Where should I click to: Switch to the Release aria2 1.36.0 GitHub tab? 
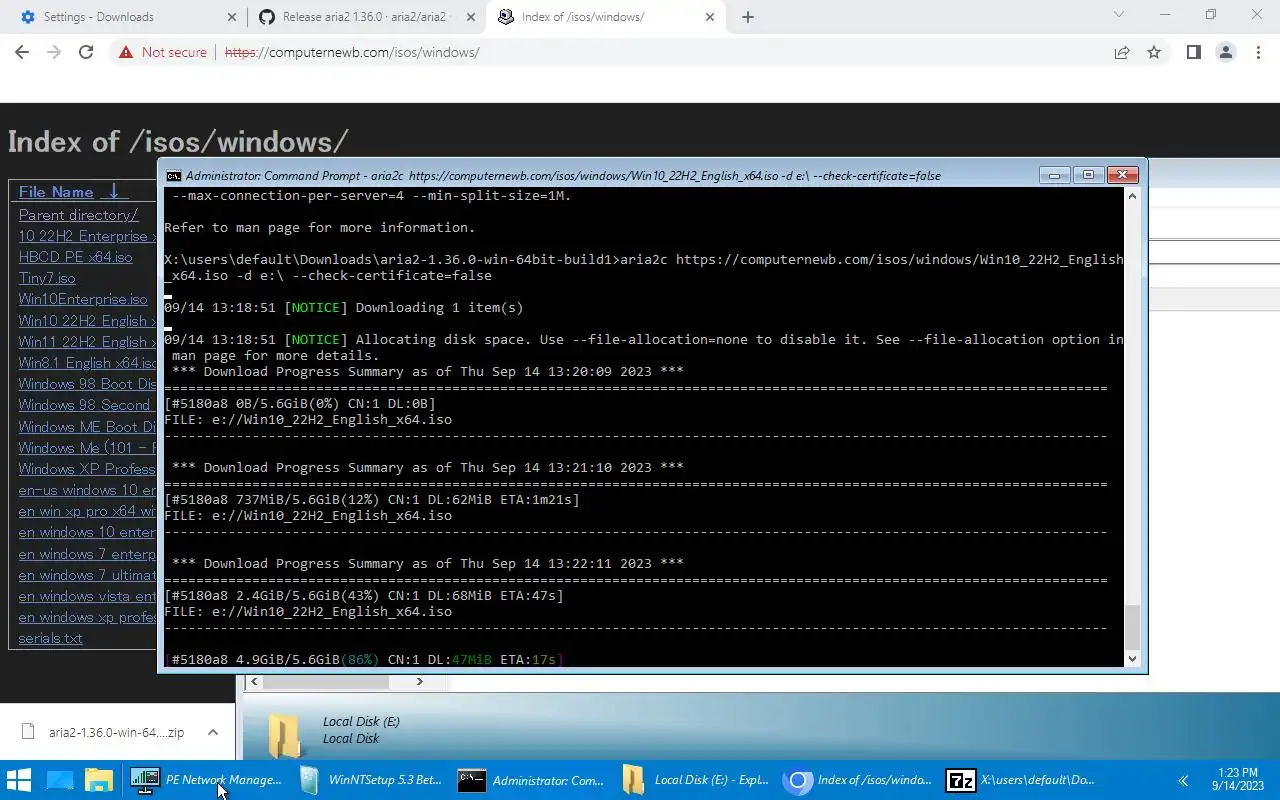[365, 17]
